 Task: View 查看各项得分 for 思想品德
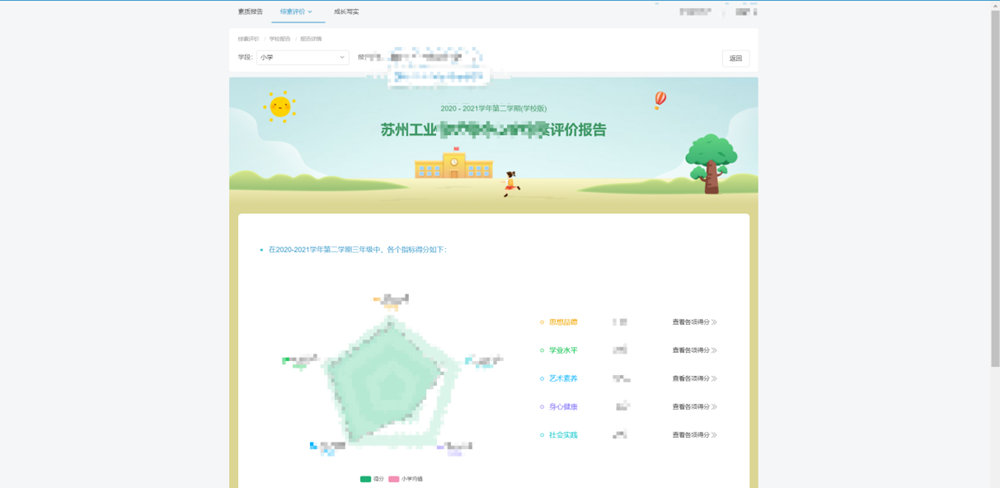695,322
